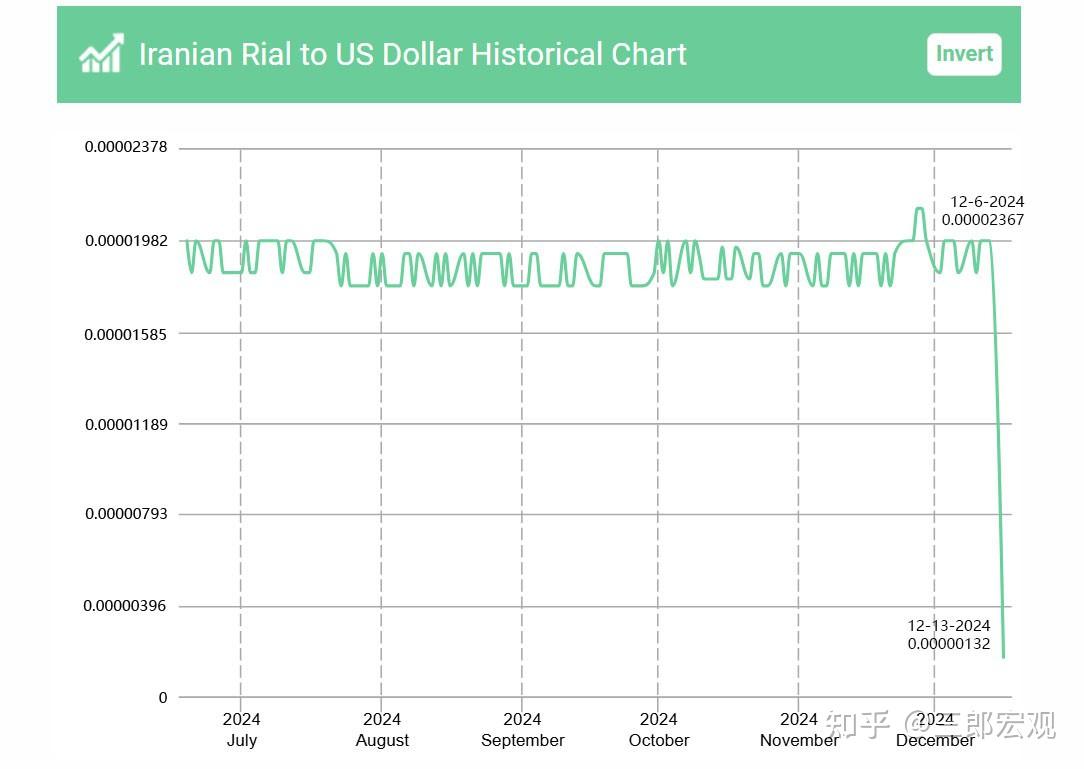The image size is (1084, 769).
Task: Select the July 2024 axis label
Action: (241, 730)
